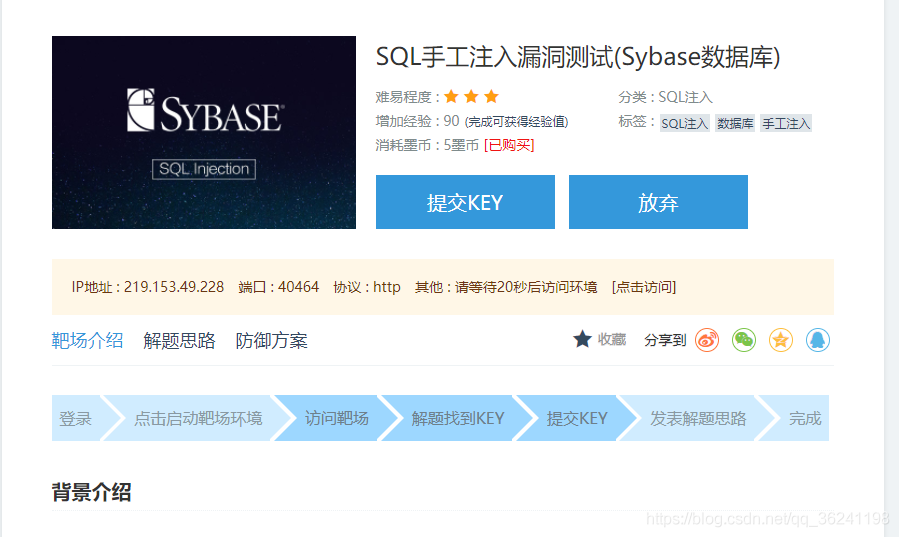Click the 背景介绍 heading
The image size is (899, 537).
coord(92,492)
